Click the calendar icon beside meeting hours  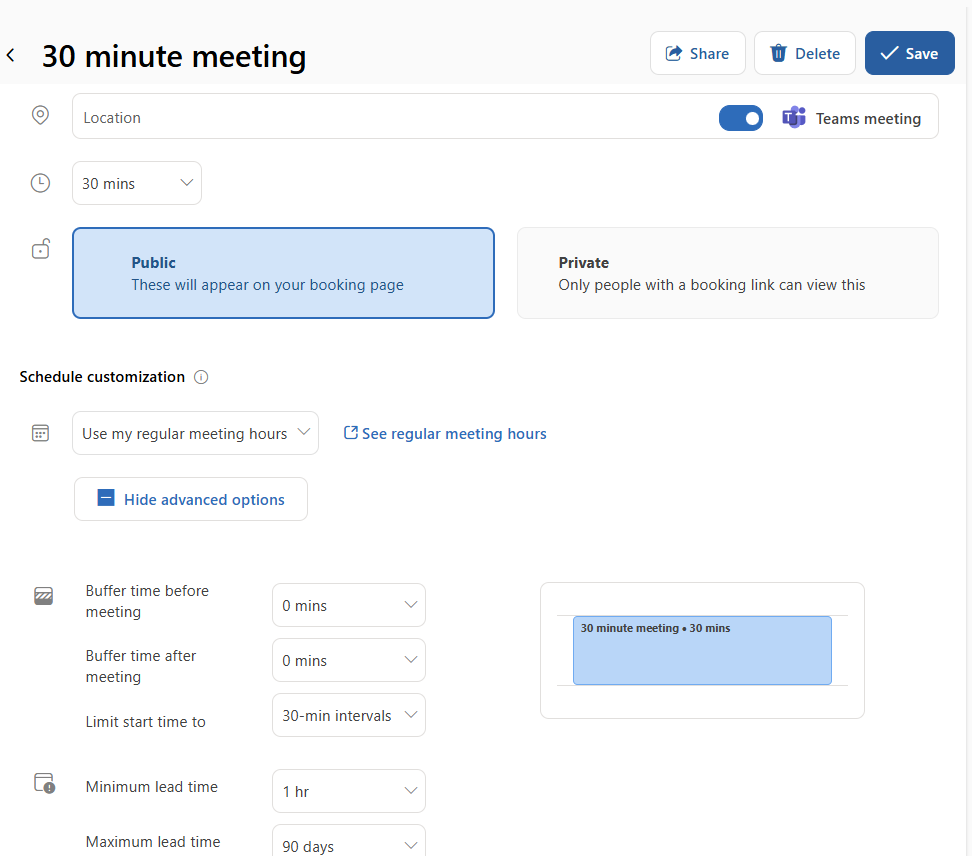(40, 433)
